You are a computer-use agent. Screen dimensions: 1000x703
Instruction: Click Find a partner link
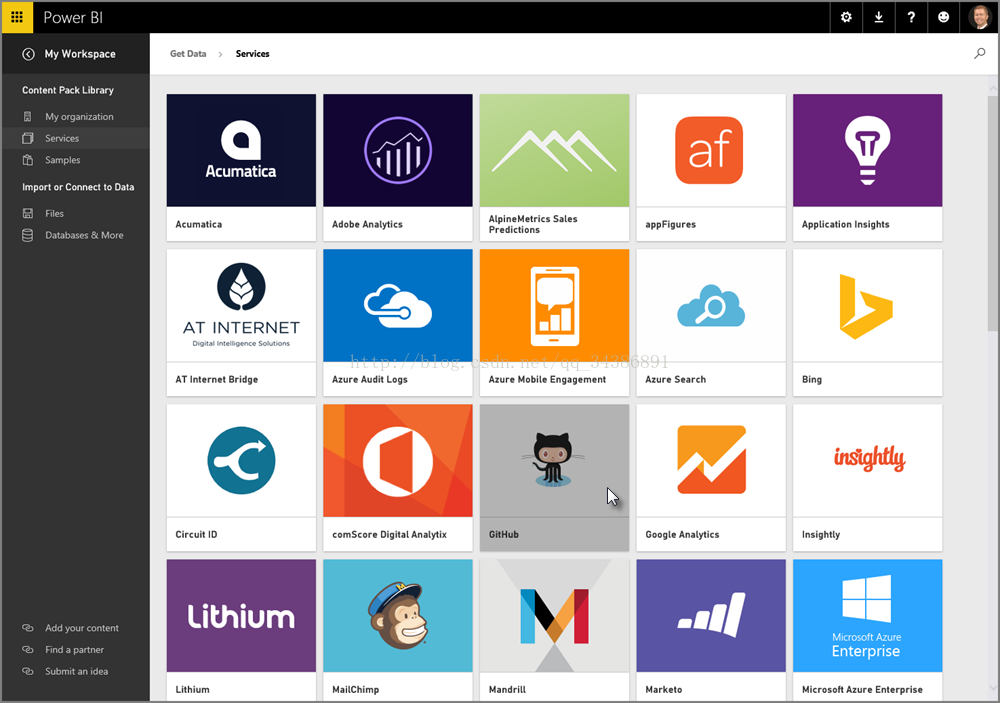[x=75, y=650]
